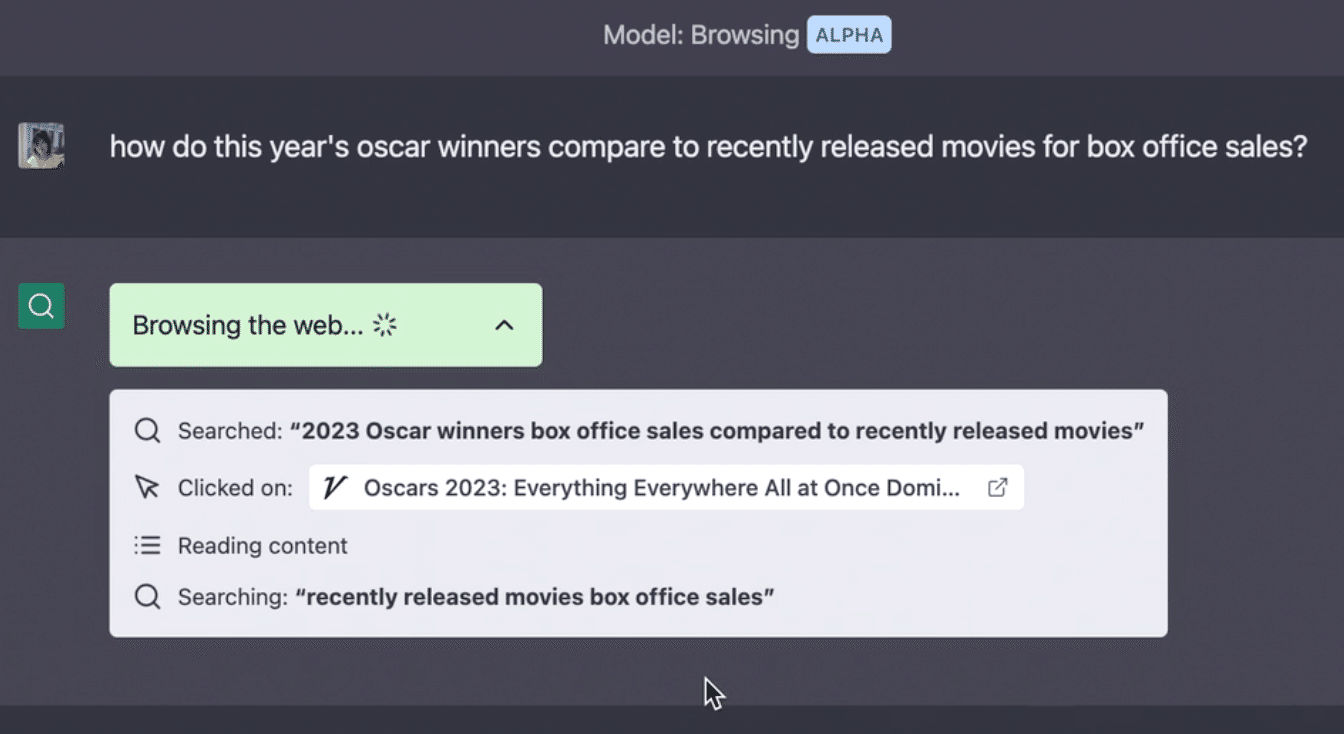Open the Oscars 2023 Everything Everywhere link

click(660, 488)
